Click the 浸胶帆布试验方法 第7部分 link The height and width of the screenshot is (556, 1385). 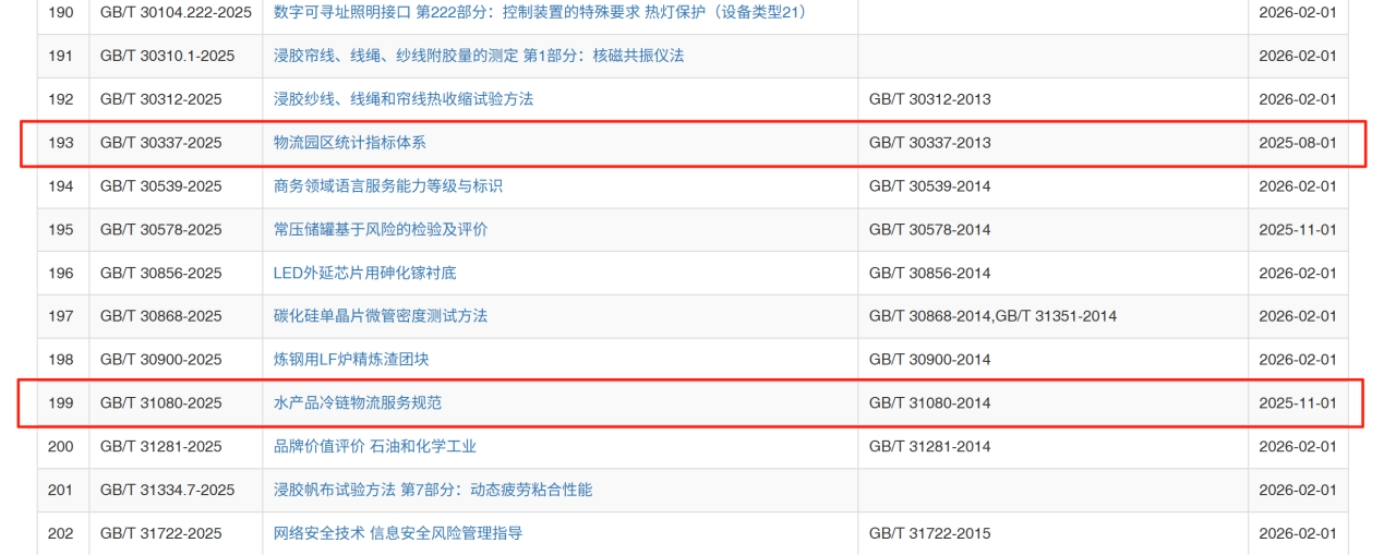tap(432, 490)
